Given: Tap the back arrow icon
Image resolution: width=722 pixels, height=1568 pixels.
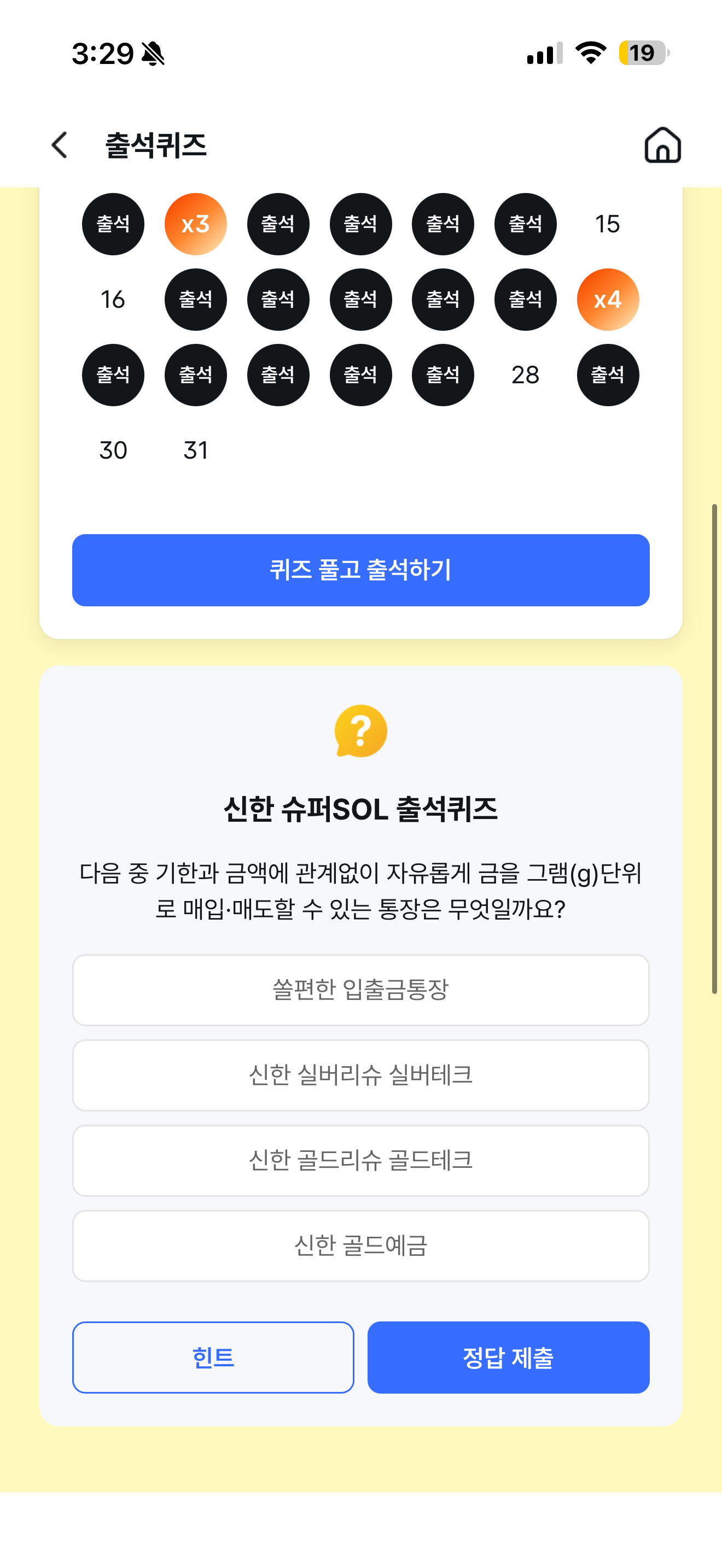Looking at the screenshot, I should point(59,145).
